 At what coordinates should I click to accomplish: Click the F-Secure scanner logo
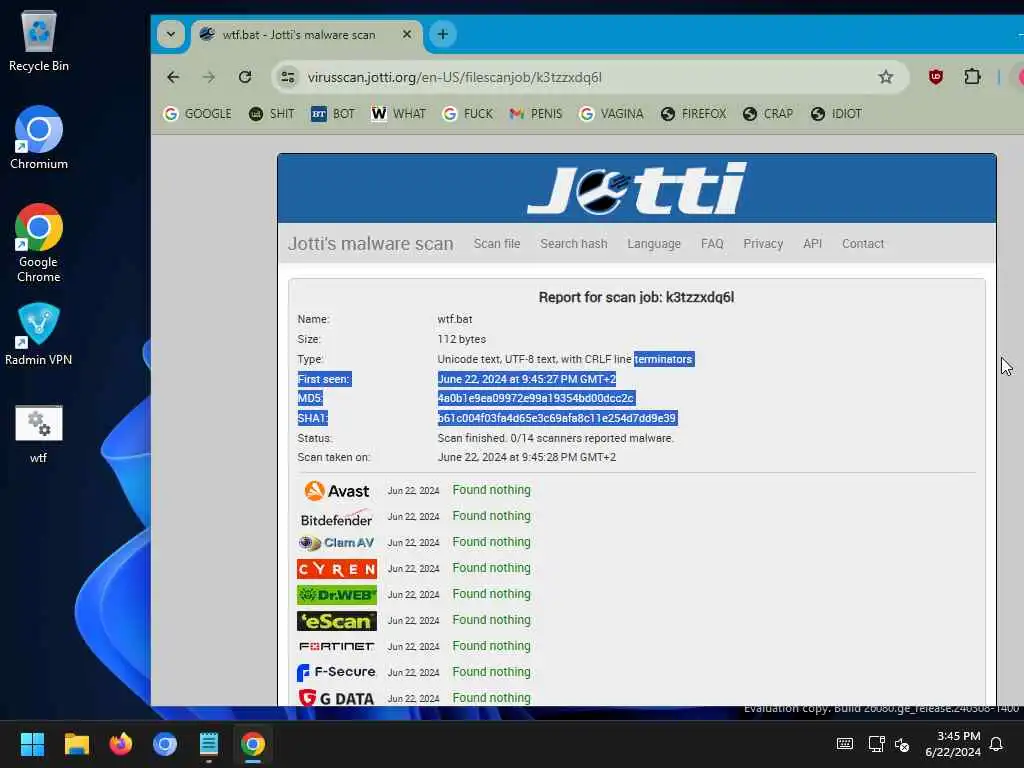[336, 672]
